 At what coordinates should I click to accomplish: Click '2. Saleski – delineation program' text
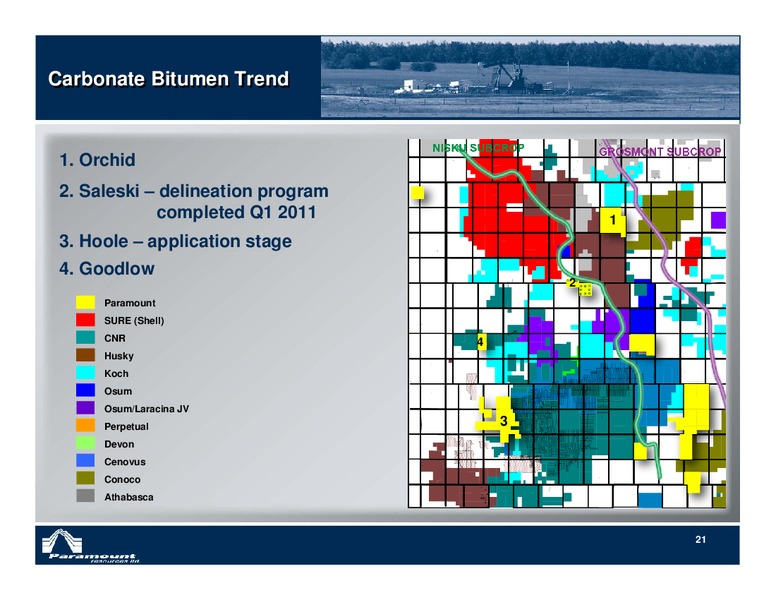194,191
